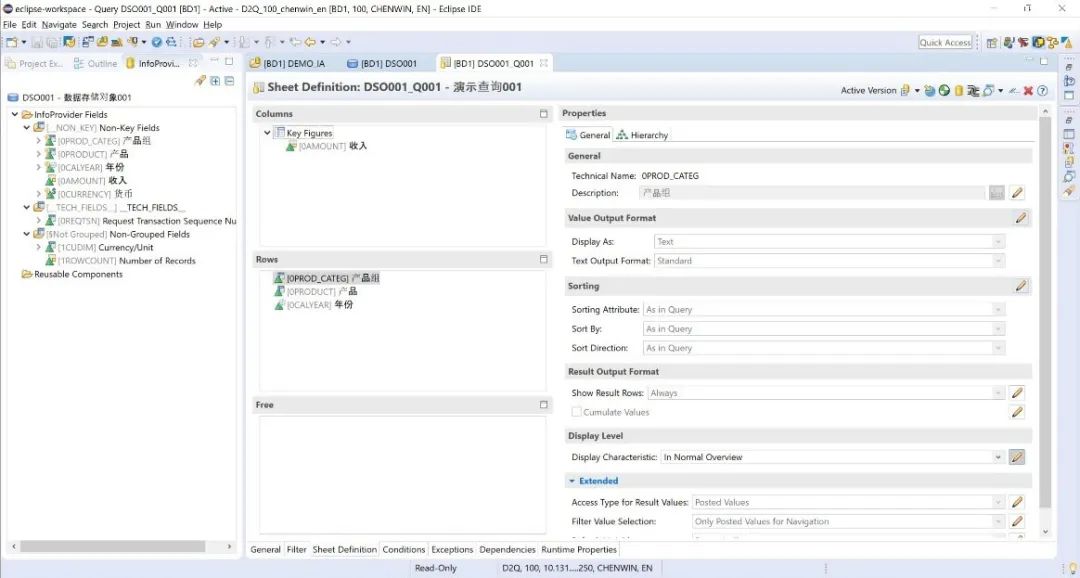Image resolution: width=1080 pixels, height=578 pixels.
Task: Open the Show Result Rows dropdown
Action: tap(998, 393)
